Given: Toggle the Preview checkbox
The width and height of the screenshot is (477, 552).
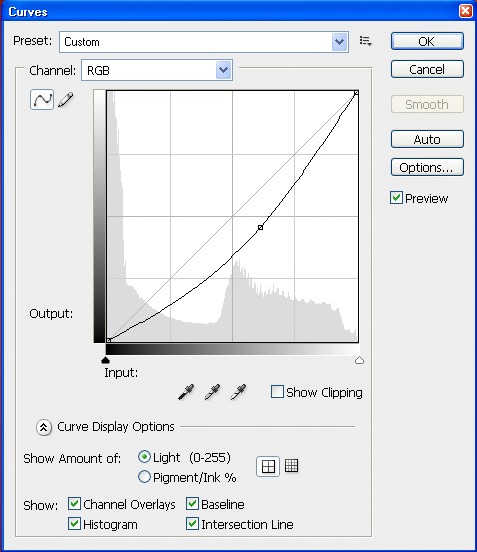Looking at the screenshot, I should [x=396, y=198].
